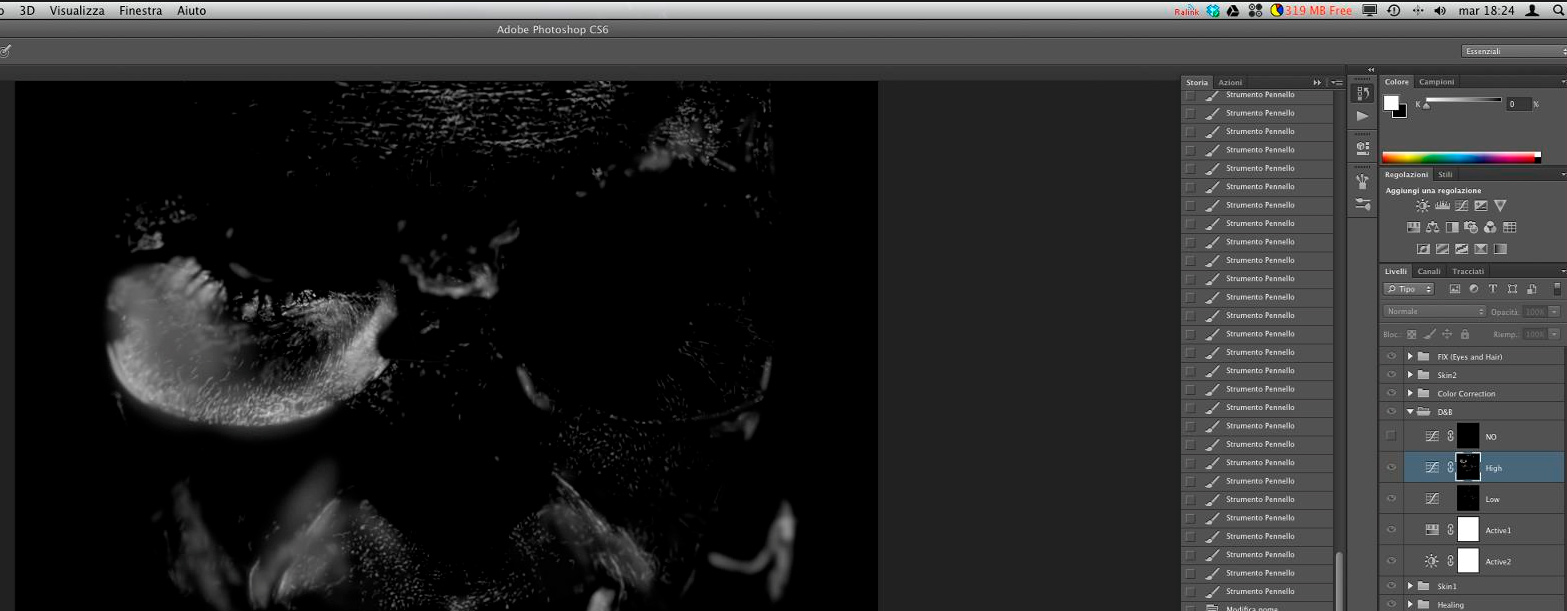Collapse the D&B layer group

tap(1410, 411)
